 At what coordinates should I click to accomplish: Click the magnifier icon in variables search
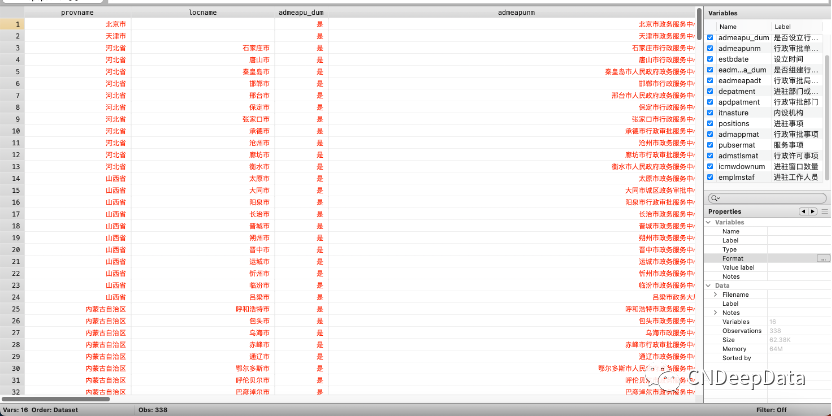tap(715, 198)
